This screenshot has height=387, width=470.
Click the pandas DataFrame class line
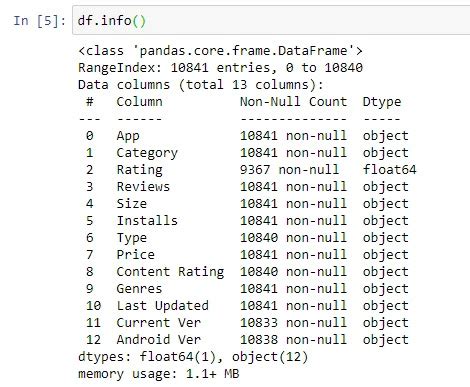(220, 51)
